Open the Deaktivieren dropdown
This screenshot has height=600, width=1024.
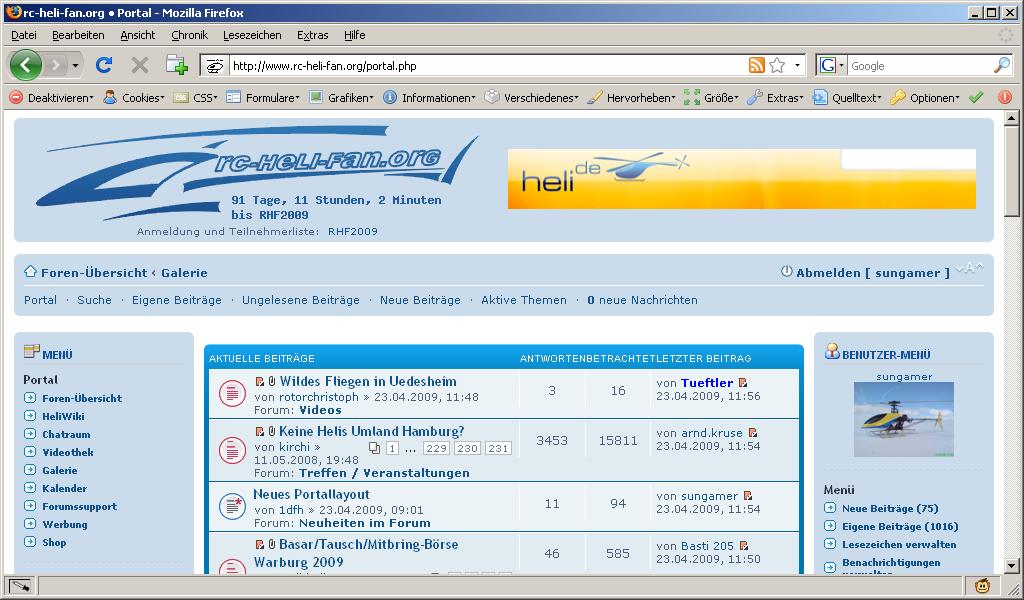(52, 97)
